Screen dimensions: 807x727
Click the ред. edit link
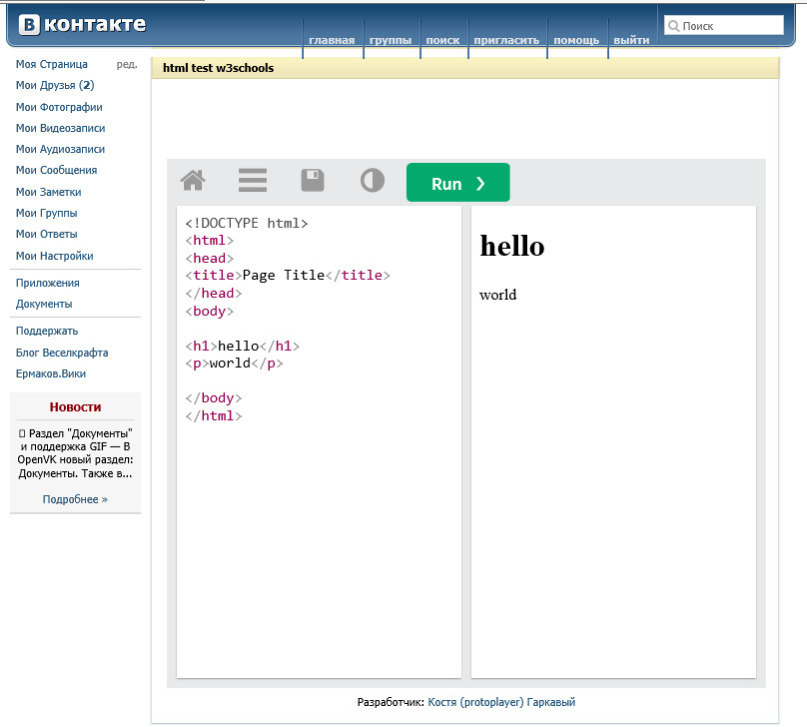pos(127,64)
